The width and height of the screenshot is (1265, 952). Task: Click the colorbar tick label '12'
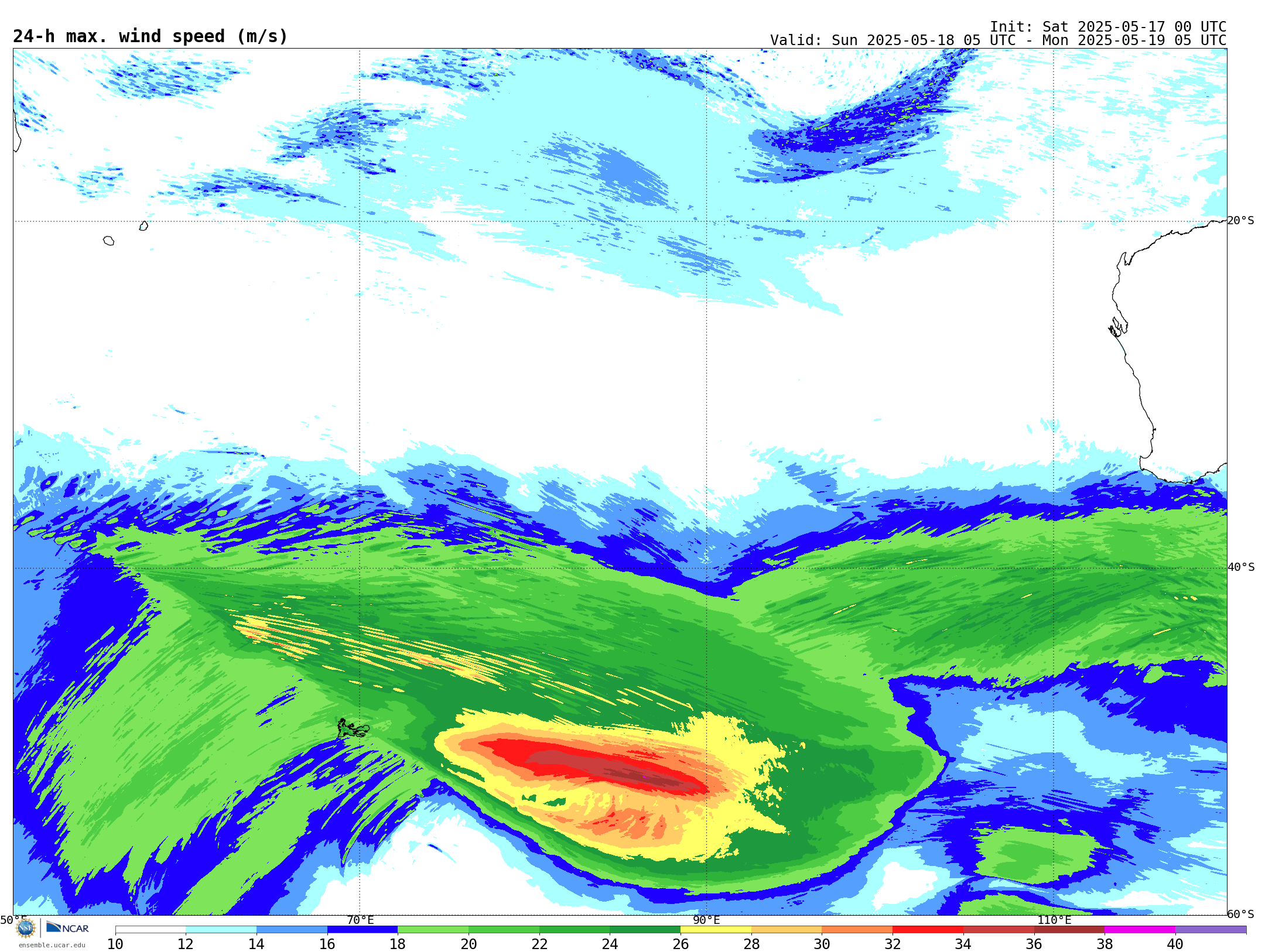tap(186, 944)
